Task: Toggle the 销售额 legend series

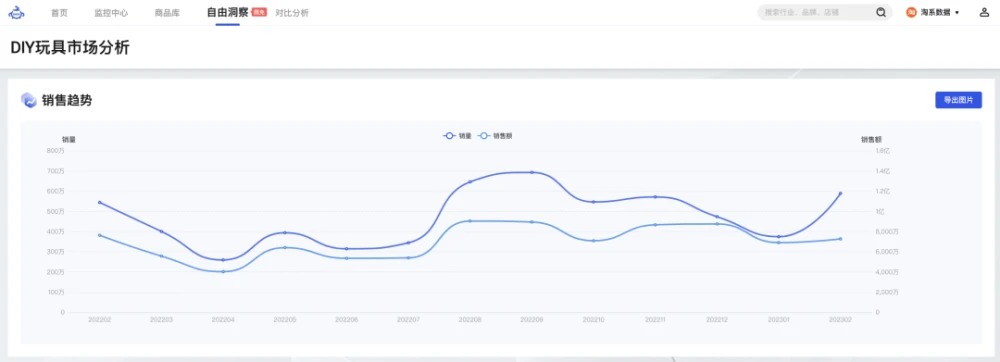Action: [x=495, y=136]
